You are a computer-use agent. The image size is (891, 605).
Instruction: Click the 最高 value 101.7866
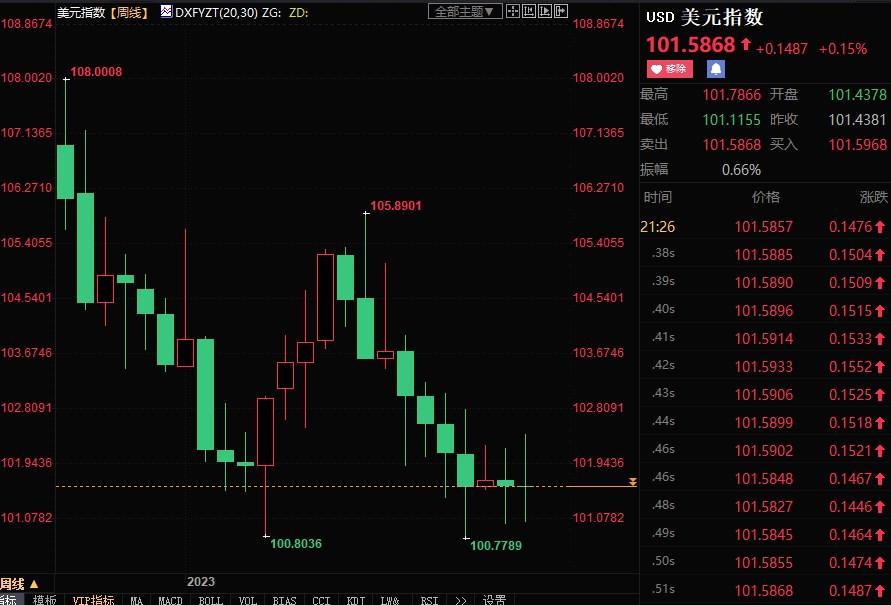732,94
